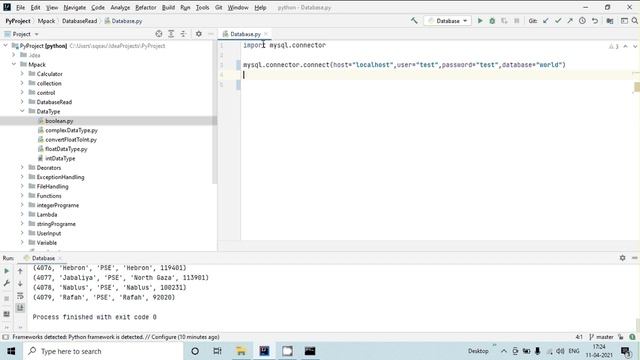
Task: Jump to next highlighted problem arrow in editor
Action: tap(635, 47)
